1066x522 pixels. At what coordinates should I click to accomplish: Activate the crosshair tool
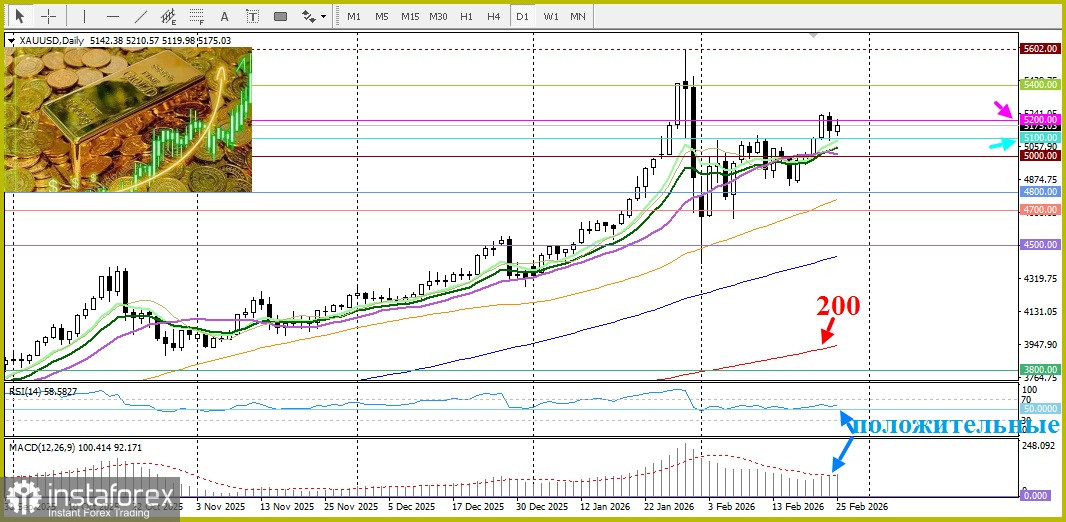[x=48, y=16]
